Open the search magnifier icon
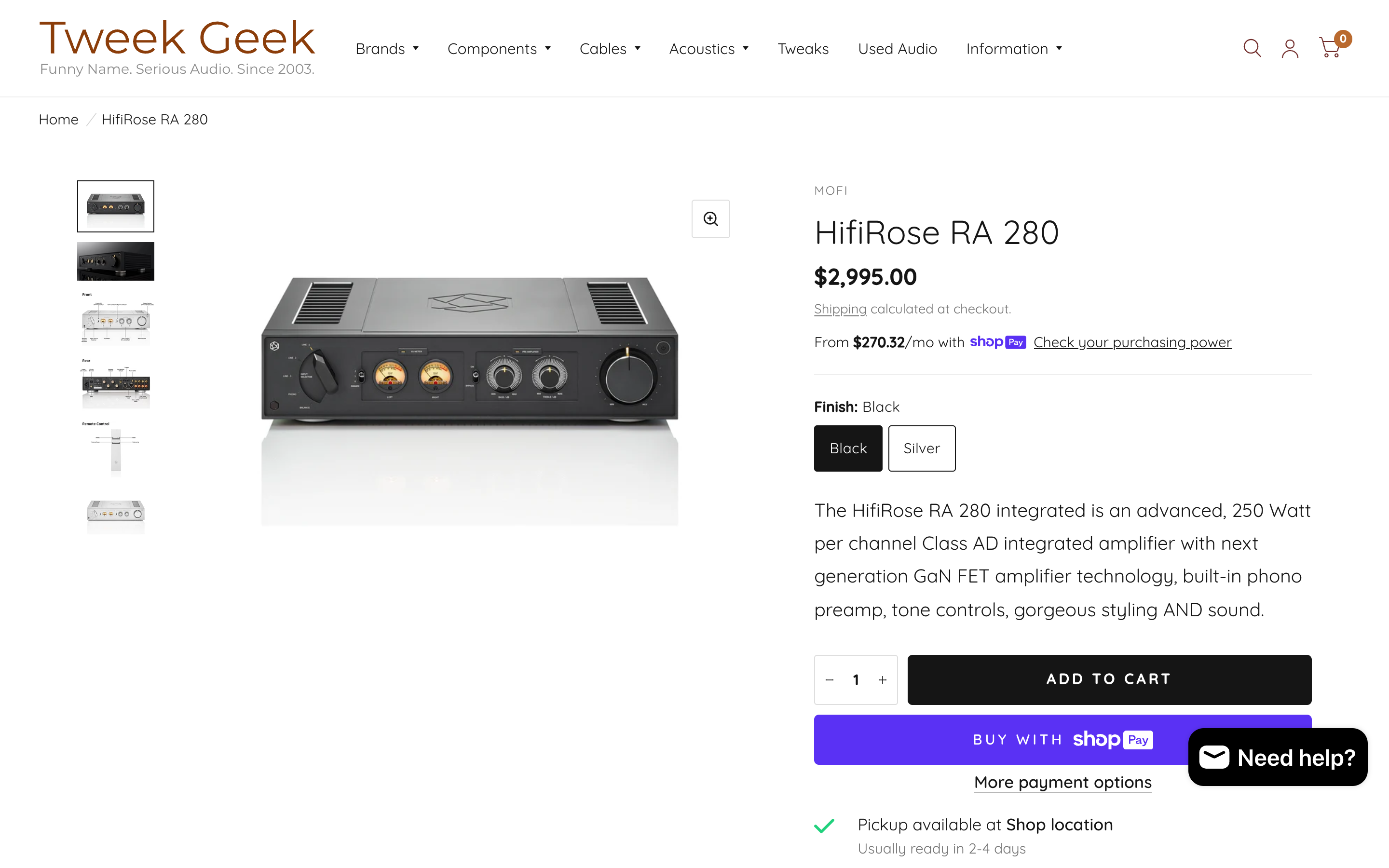 tap(1252, 48)
